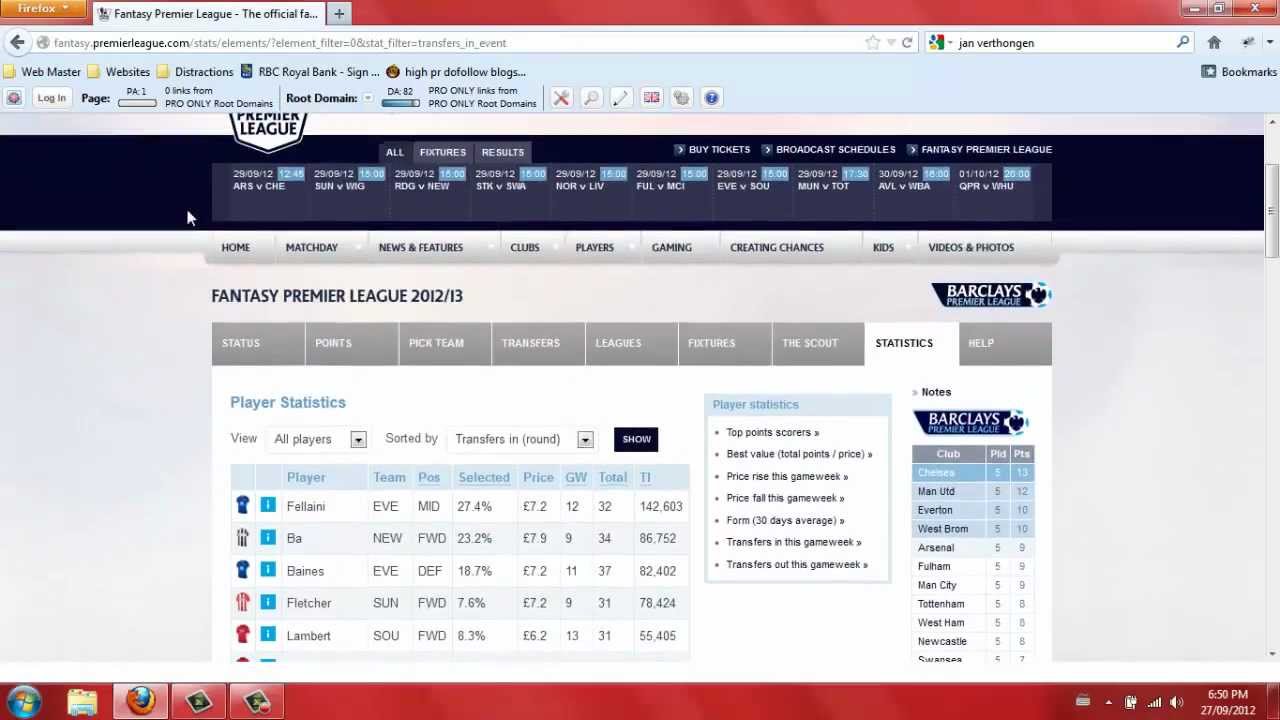This screenshot has width=1280, height=720.
Task: Open RBC Royal Bank bookmark
Action: pos(310,72)
